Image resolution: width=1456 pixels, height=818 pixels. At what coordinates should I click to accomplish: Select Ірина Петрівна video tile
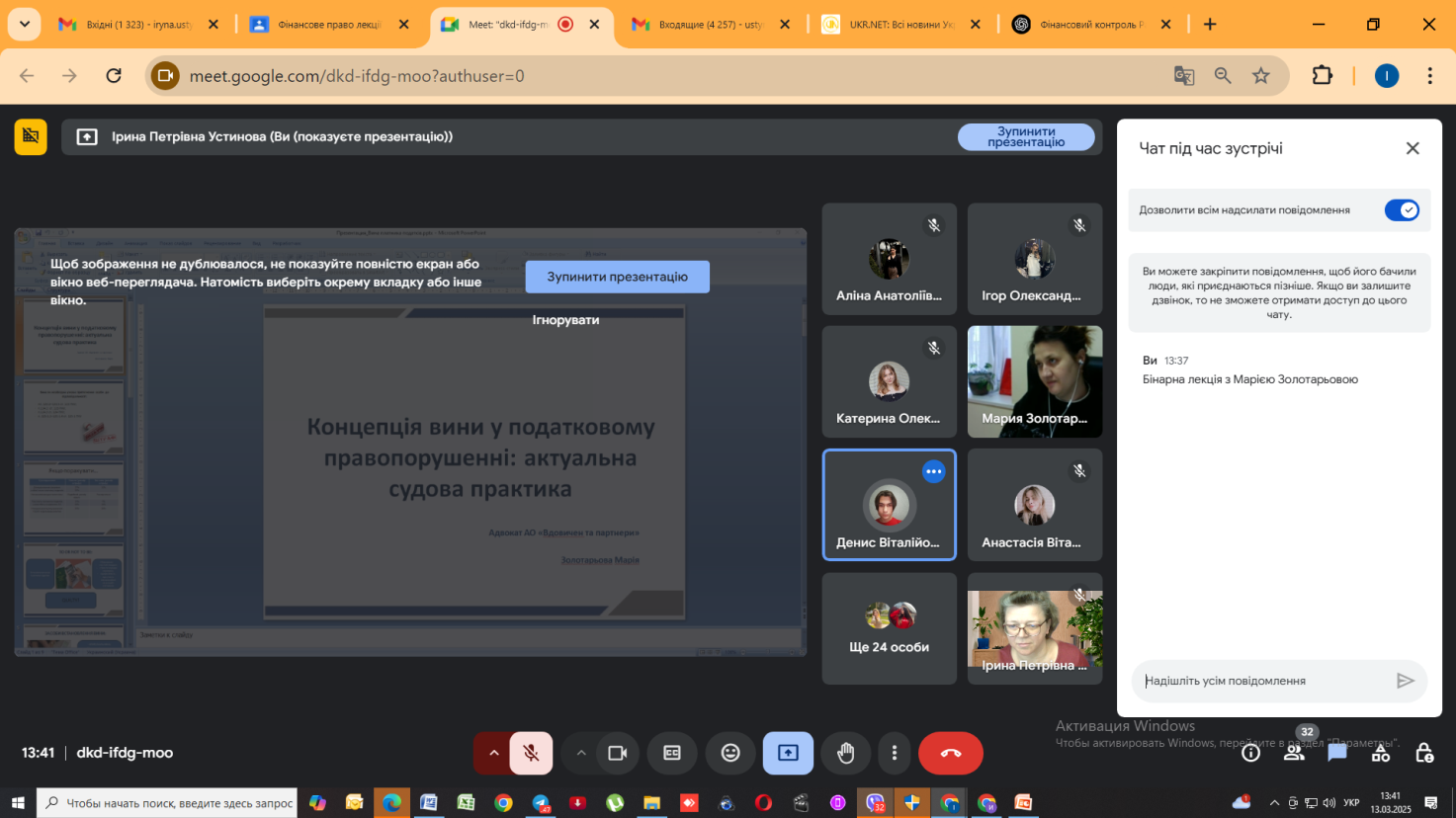coord(1035,628)
